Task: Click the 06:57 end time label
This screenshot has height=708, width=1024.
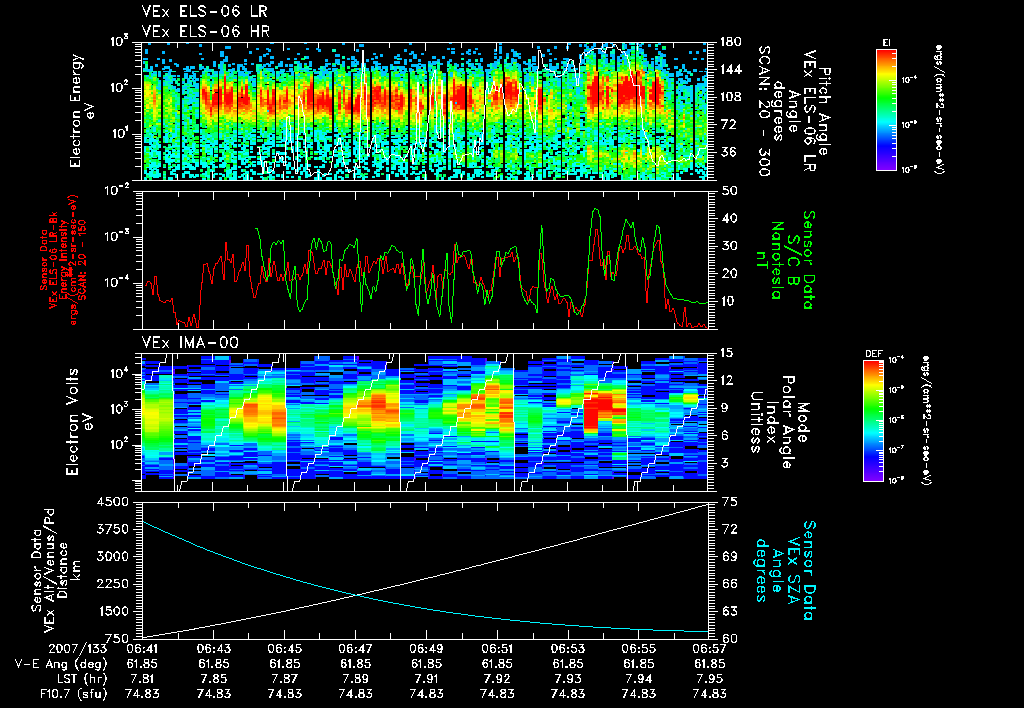Action: tap(709, 648)
